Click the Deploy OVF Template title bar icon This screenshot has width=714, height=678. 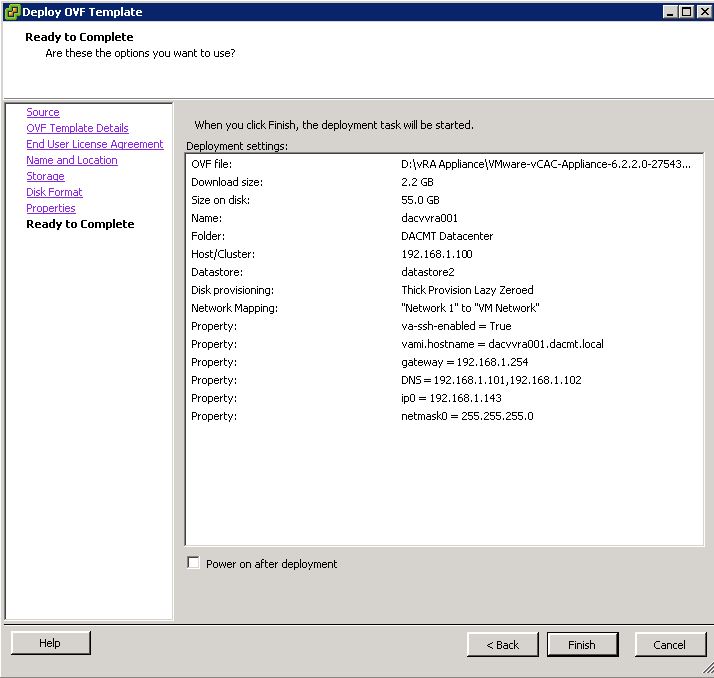tap(12, 12)
